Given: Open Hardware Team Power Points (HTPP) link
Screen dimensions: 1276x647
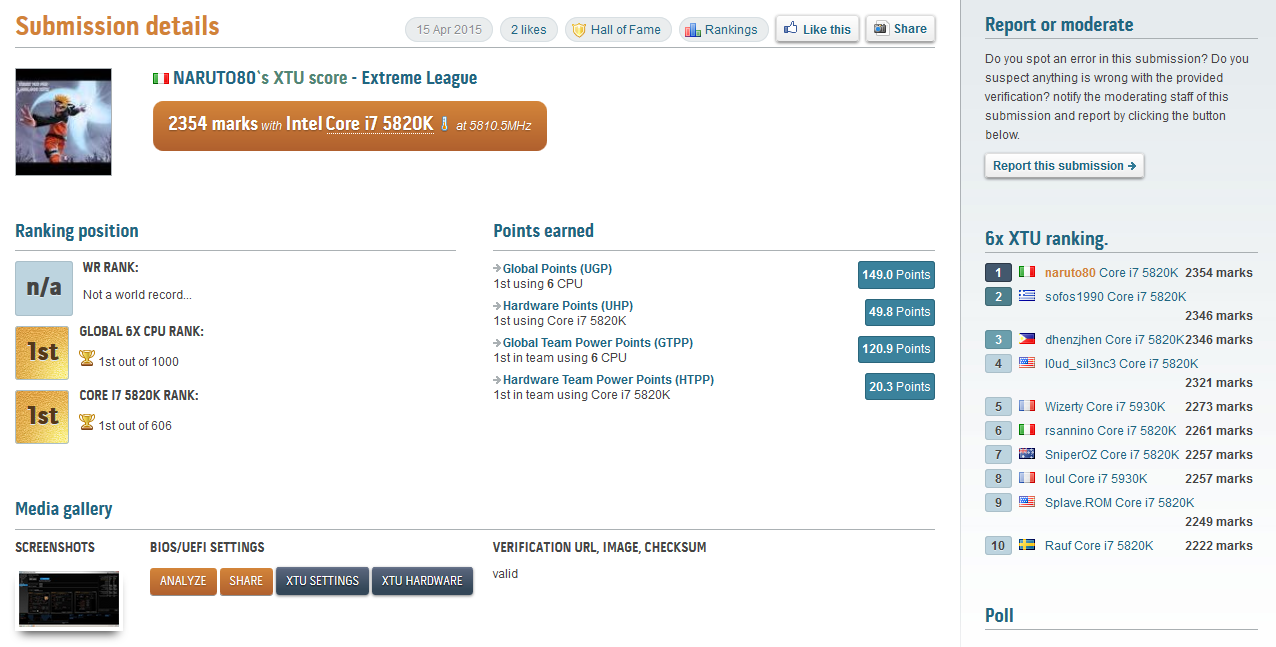Looking at the screenshot, I should (x=608, y=380).
